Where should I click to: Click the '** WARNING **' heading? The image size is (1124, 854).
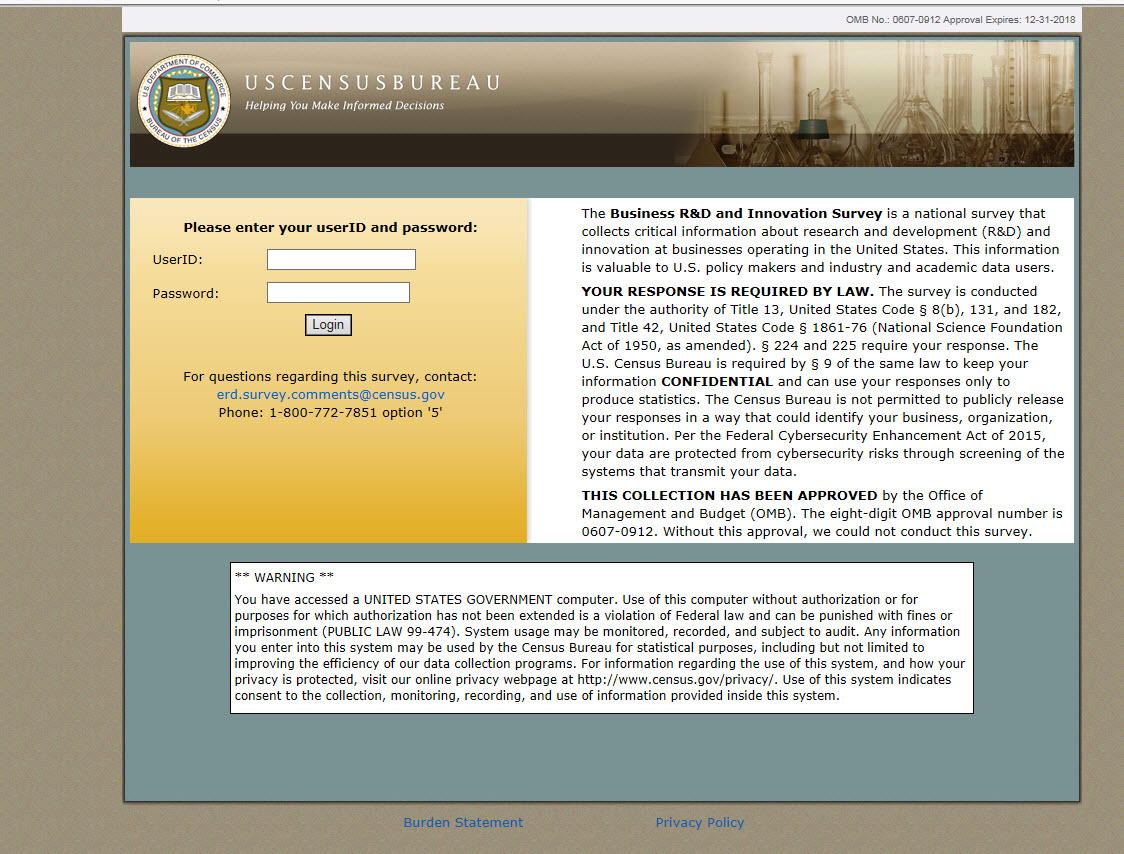284,577
